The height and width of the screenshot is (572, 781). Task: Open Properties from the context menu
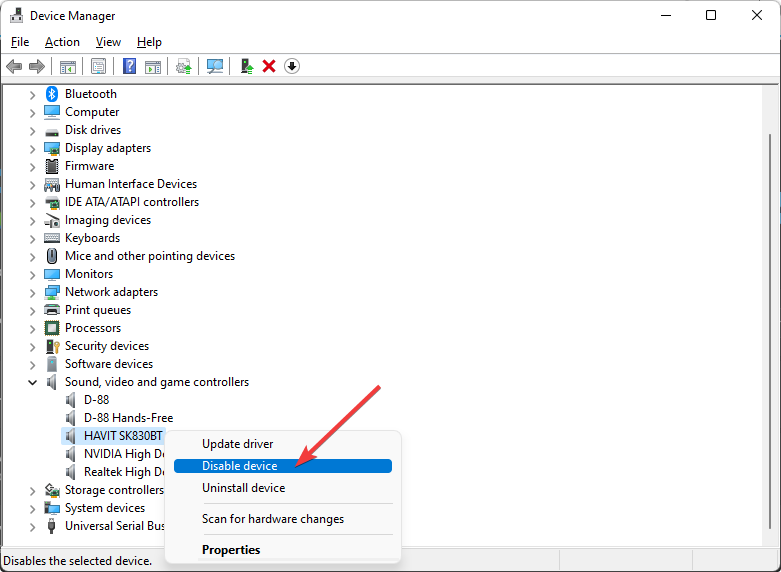pos(283,550)
